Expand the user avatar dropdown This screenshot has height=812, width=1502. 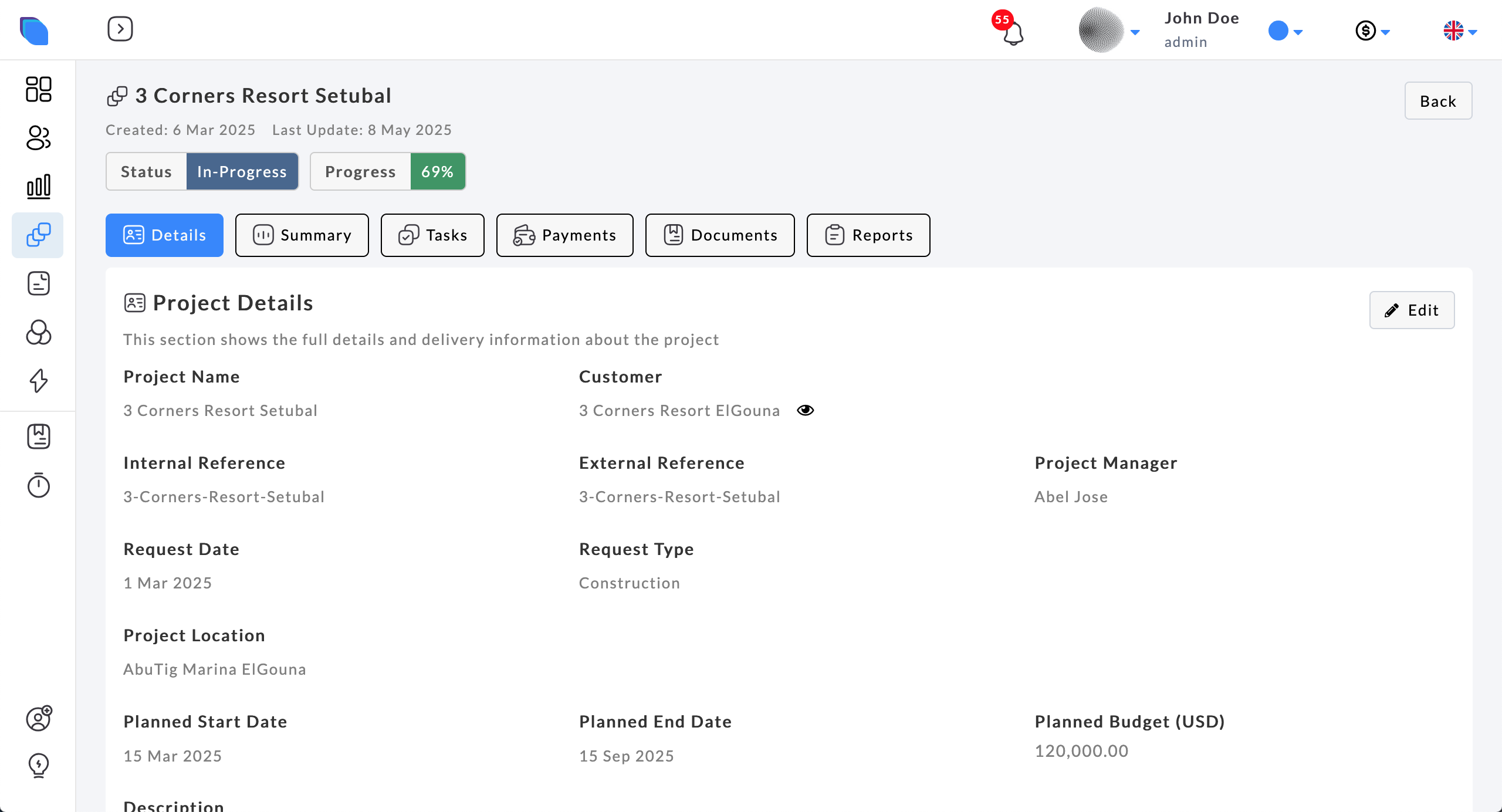[1109, 31]
